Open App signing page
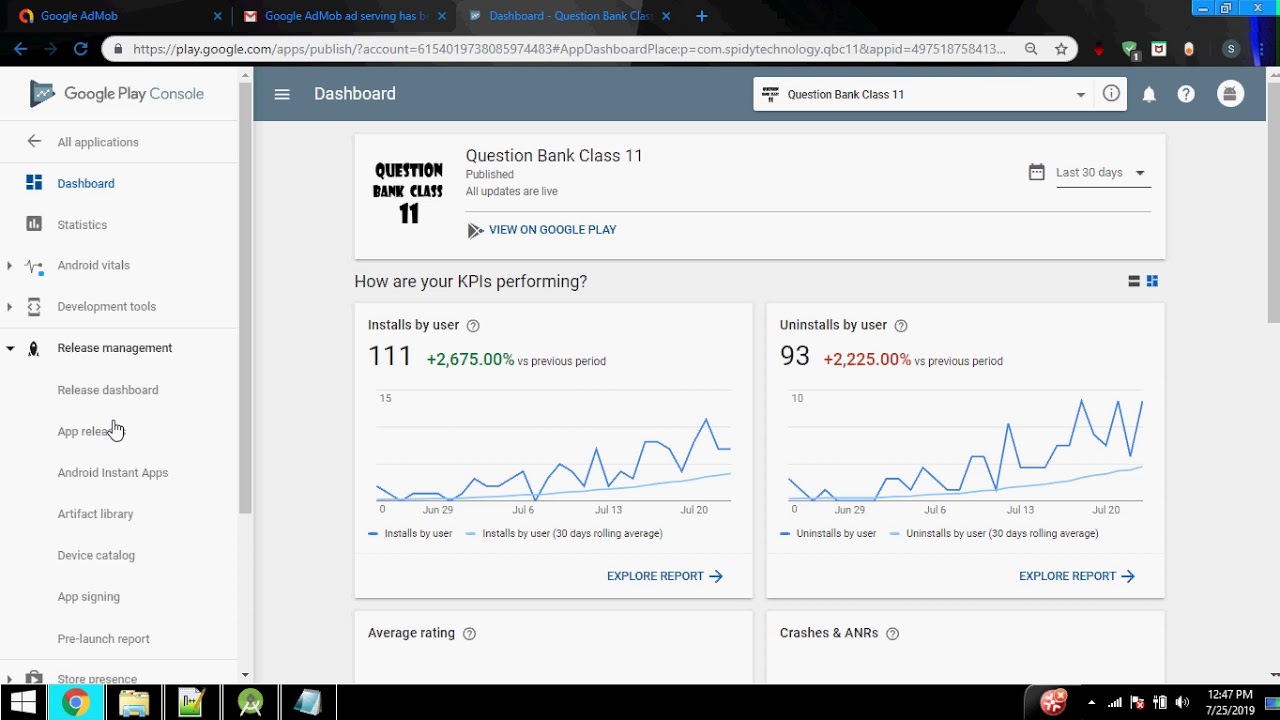 (x=89, y=597)
